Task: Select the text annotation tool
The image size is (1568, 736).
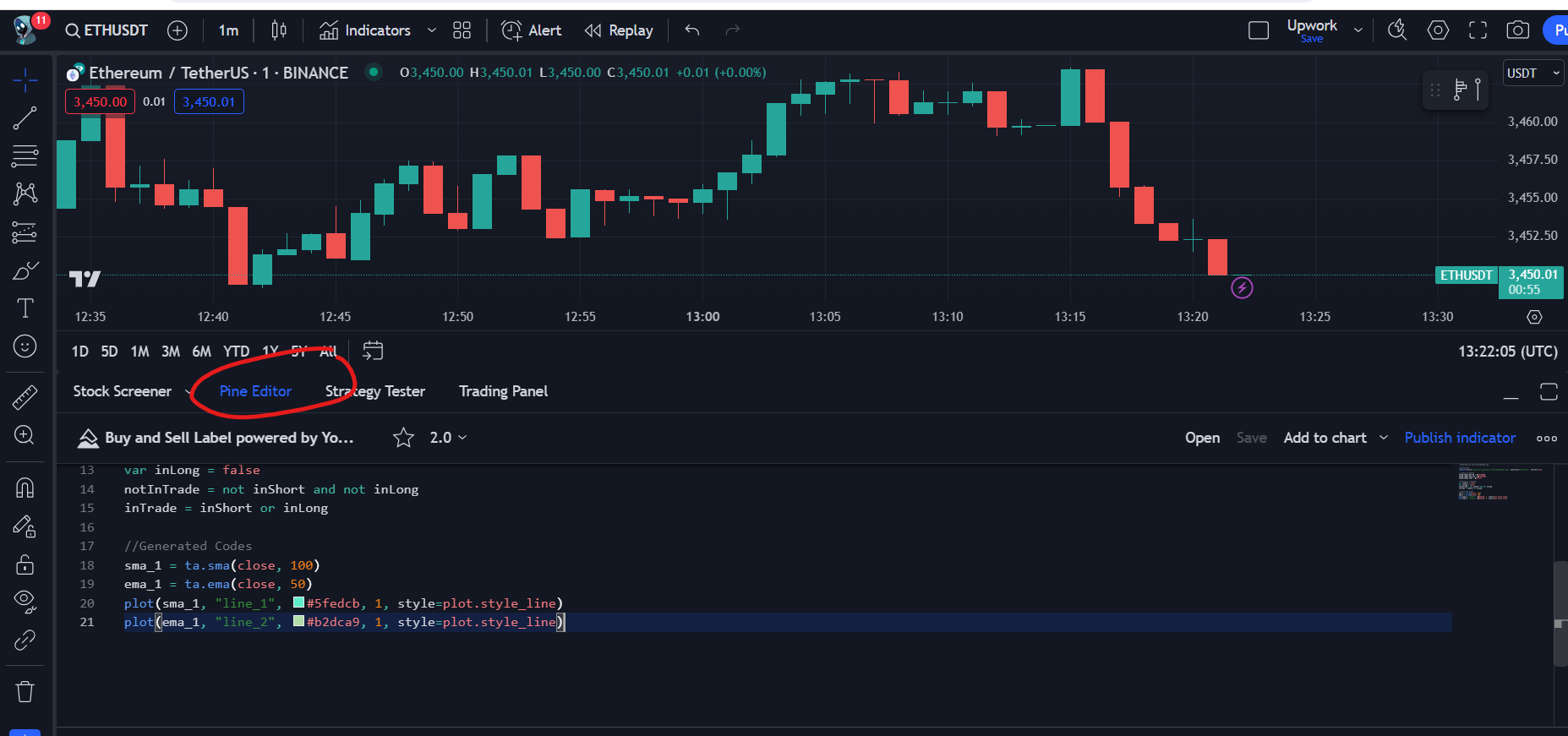Action: click(x=25, y=308)
